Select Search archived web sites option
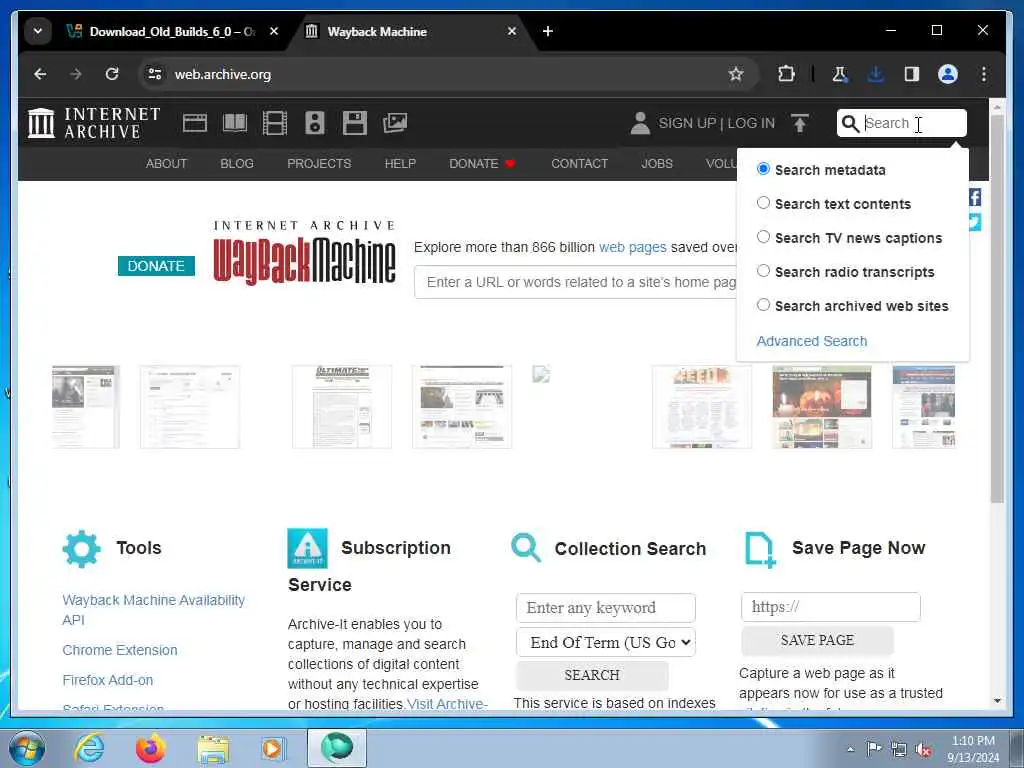This screenshot has height=768, width=1024. click(x=763, y=305)
